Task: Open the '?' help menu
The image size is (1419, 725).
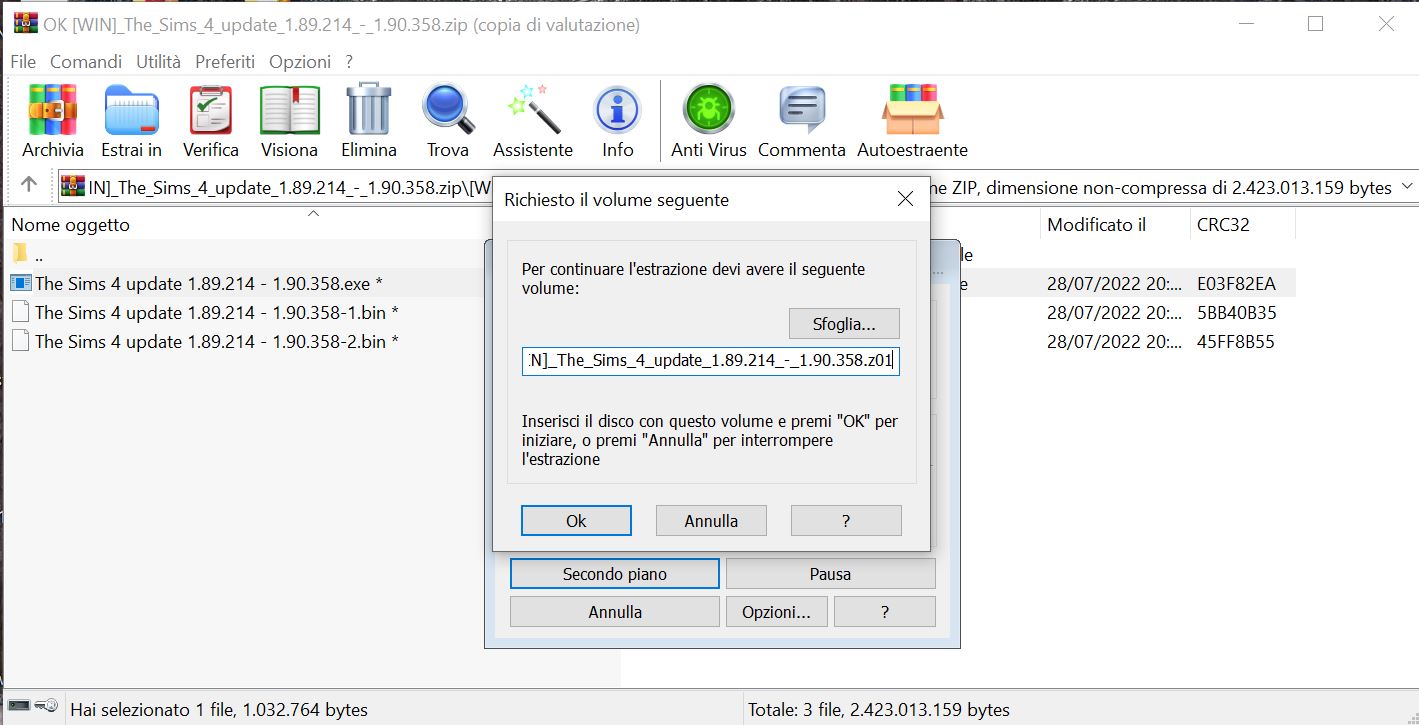Action: coord(349,61)
